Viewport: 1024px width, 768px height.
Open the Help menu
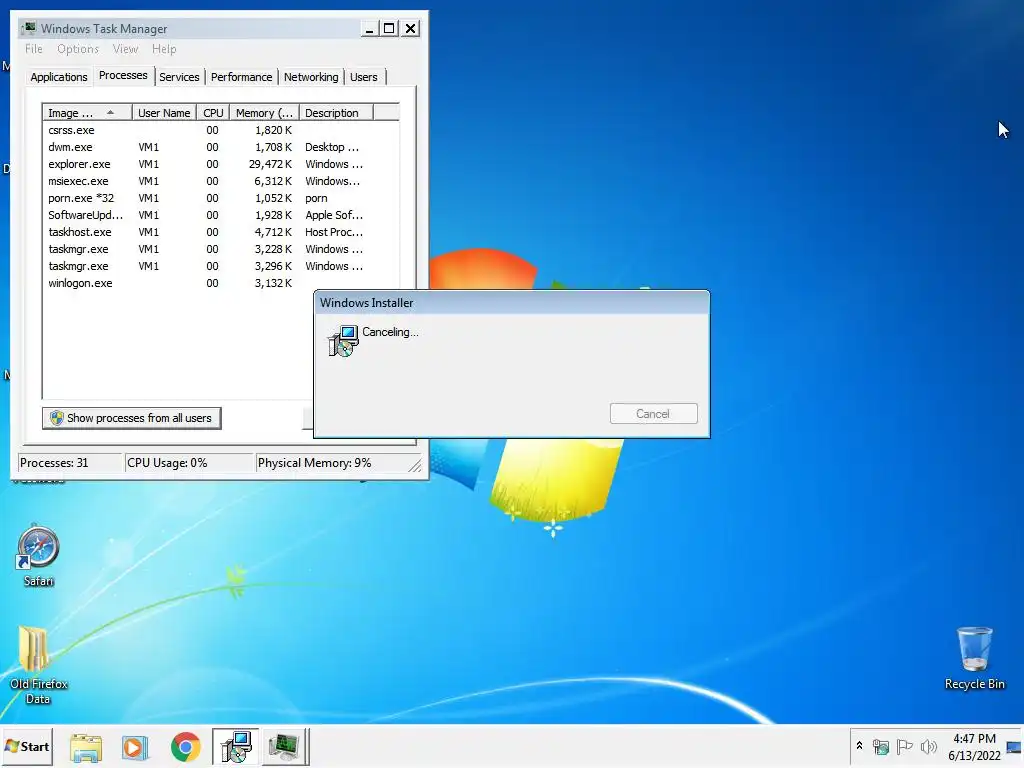164,49
